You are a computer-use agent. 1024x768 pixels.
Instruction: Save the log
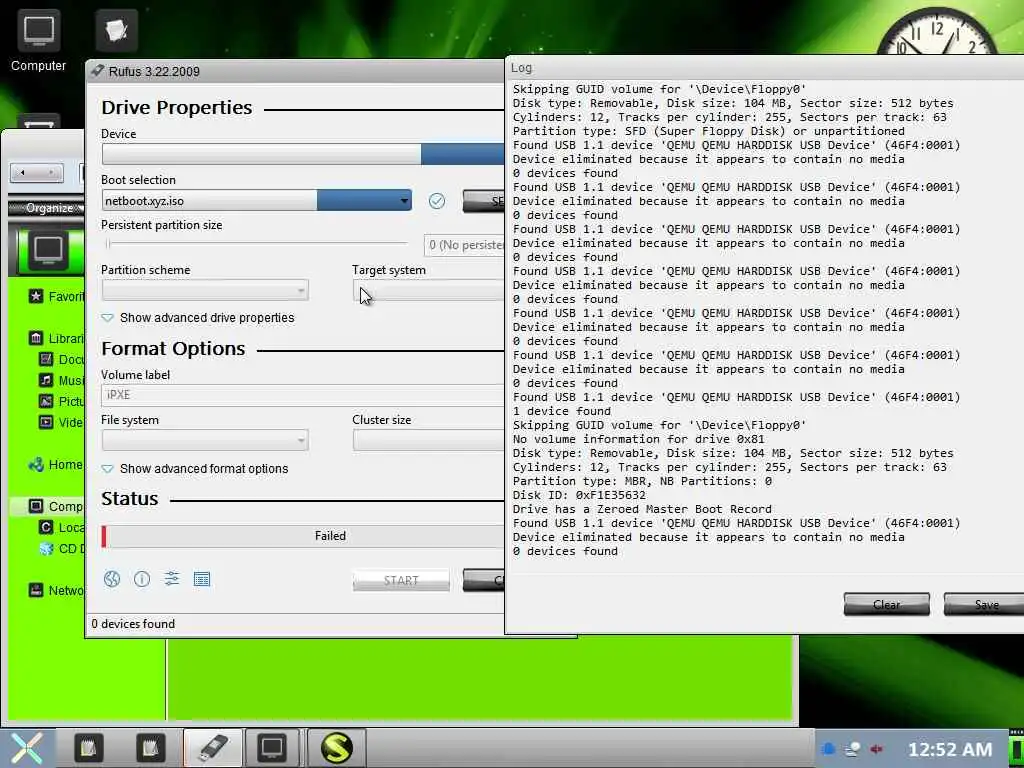click(984, 605)
